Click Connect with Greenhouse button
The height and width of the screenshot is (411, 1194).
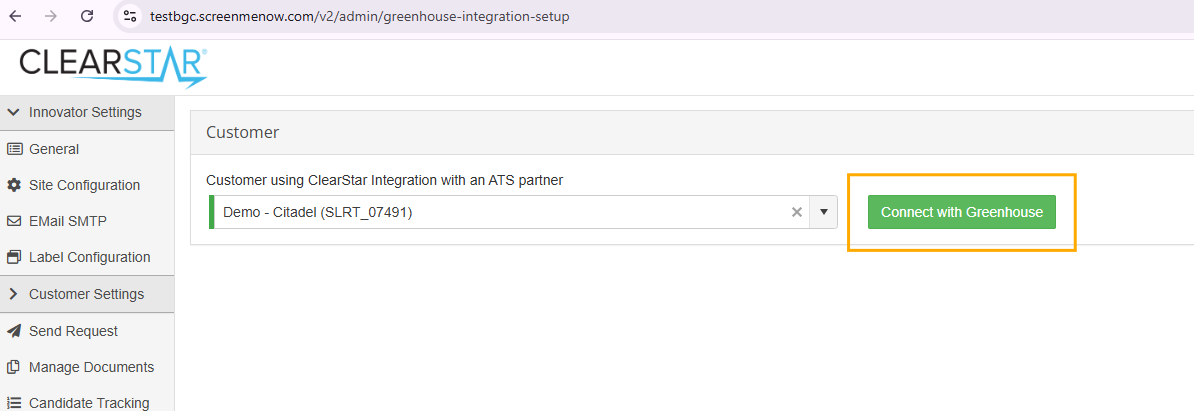(x=962, y=212)
